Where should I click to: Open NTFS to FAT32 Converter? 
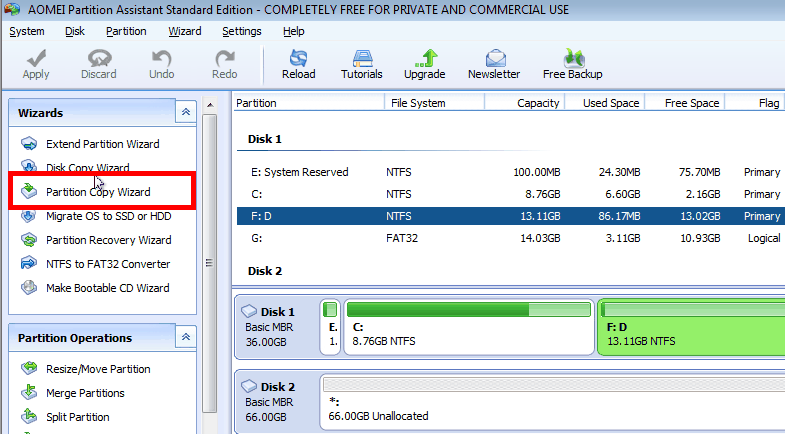[108, 264]
